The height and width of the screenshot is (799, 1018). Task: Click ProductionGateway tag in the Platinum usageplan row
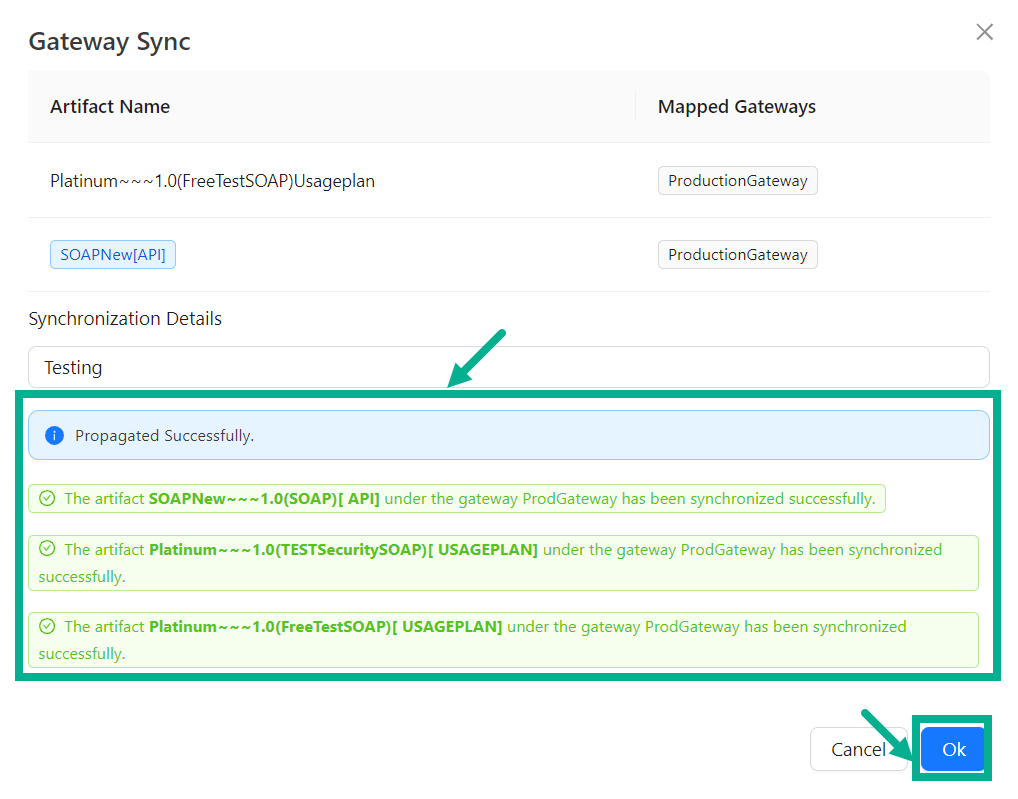tap(737, 181)
